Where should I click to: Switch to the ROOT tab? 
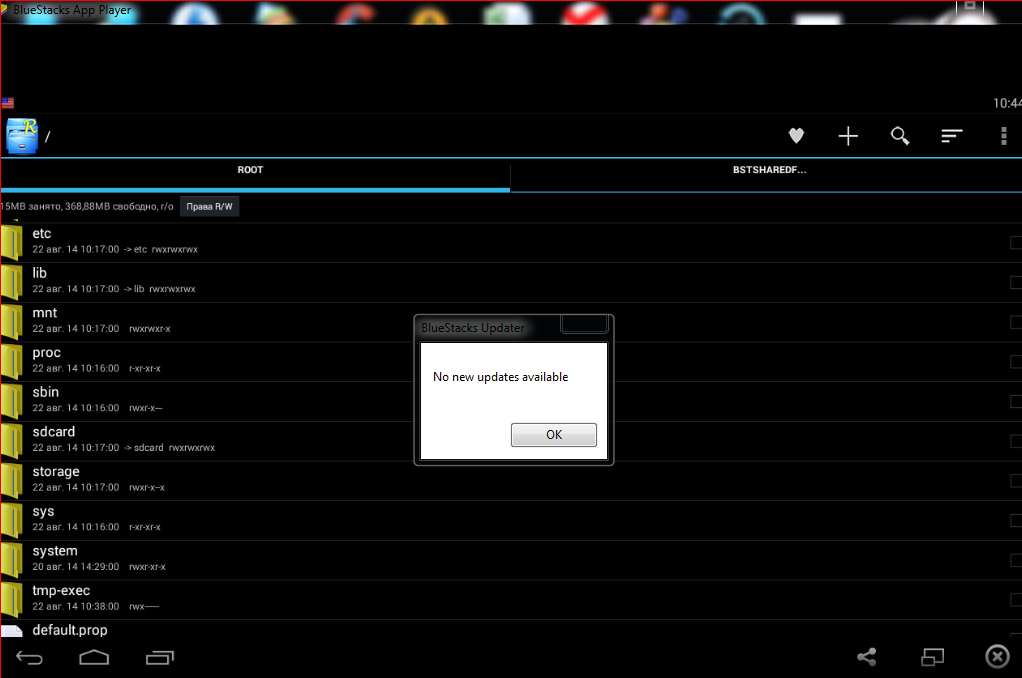coord(251,170)
